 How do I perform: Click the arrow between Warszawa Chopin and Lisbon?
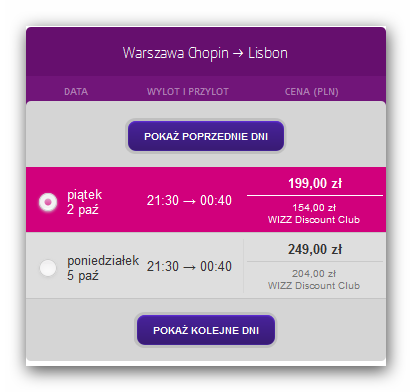tap(238, 53)
